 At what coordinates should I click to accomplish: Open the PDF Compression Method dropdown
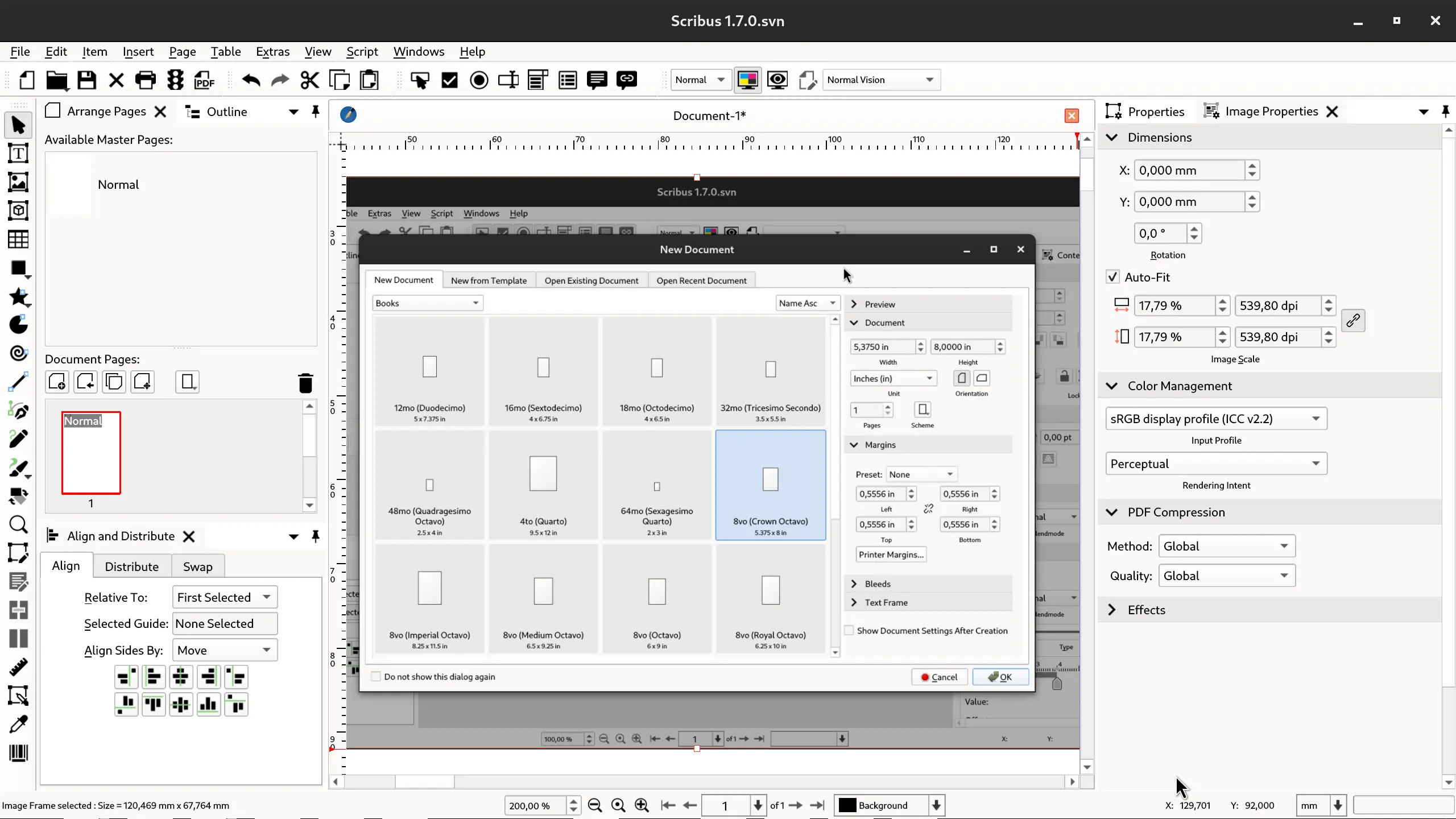coord(1227,546)
